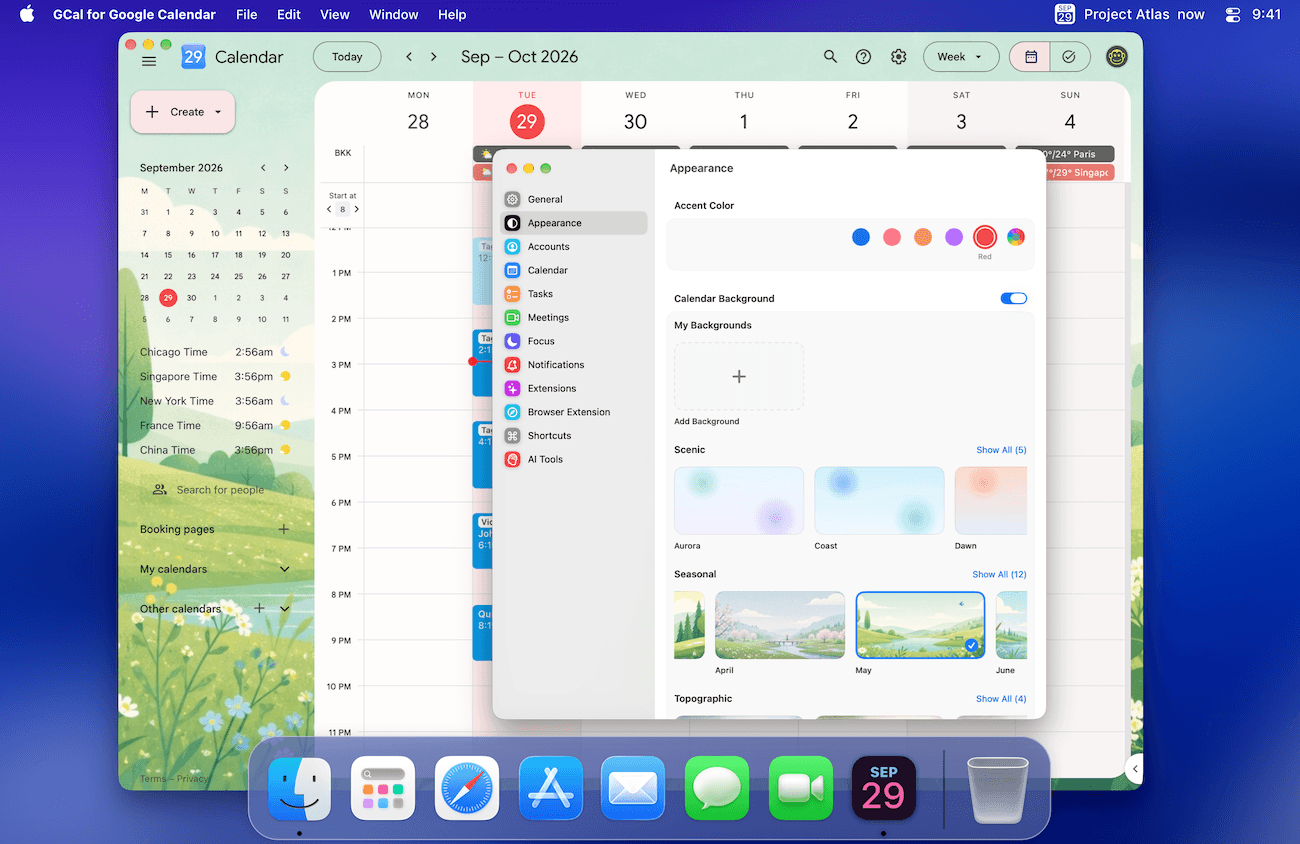Open Finder in the Dock
The width and height of the screenshot is (1300, 844).
(299, 788)
